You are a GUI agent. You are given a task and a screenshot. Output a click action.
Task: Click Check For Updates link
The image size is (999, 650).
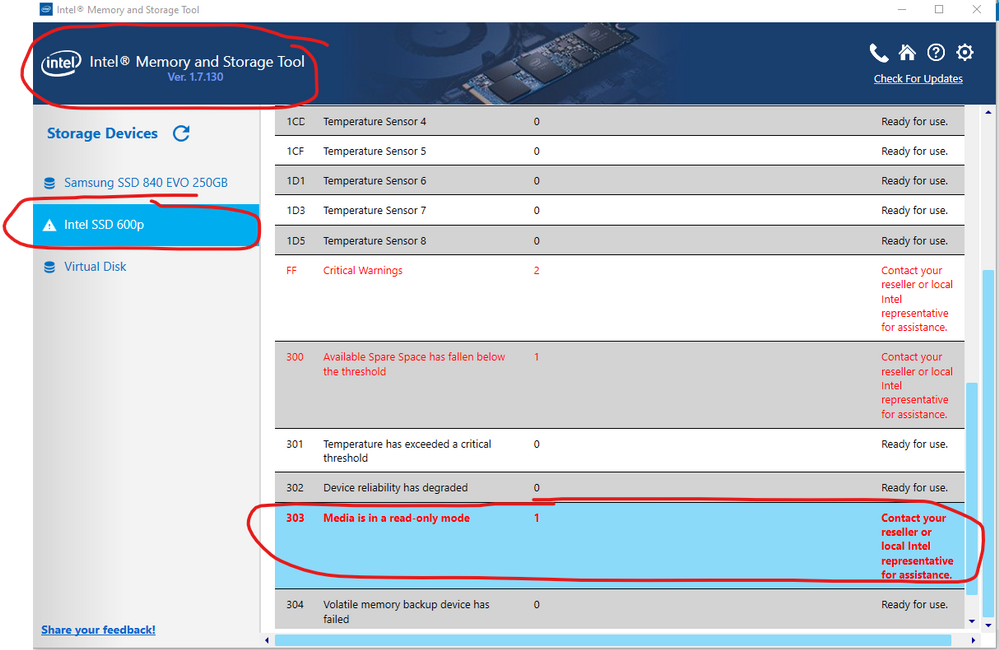[918, 79]
